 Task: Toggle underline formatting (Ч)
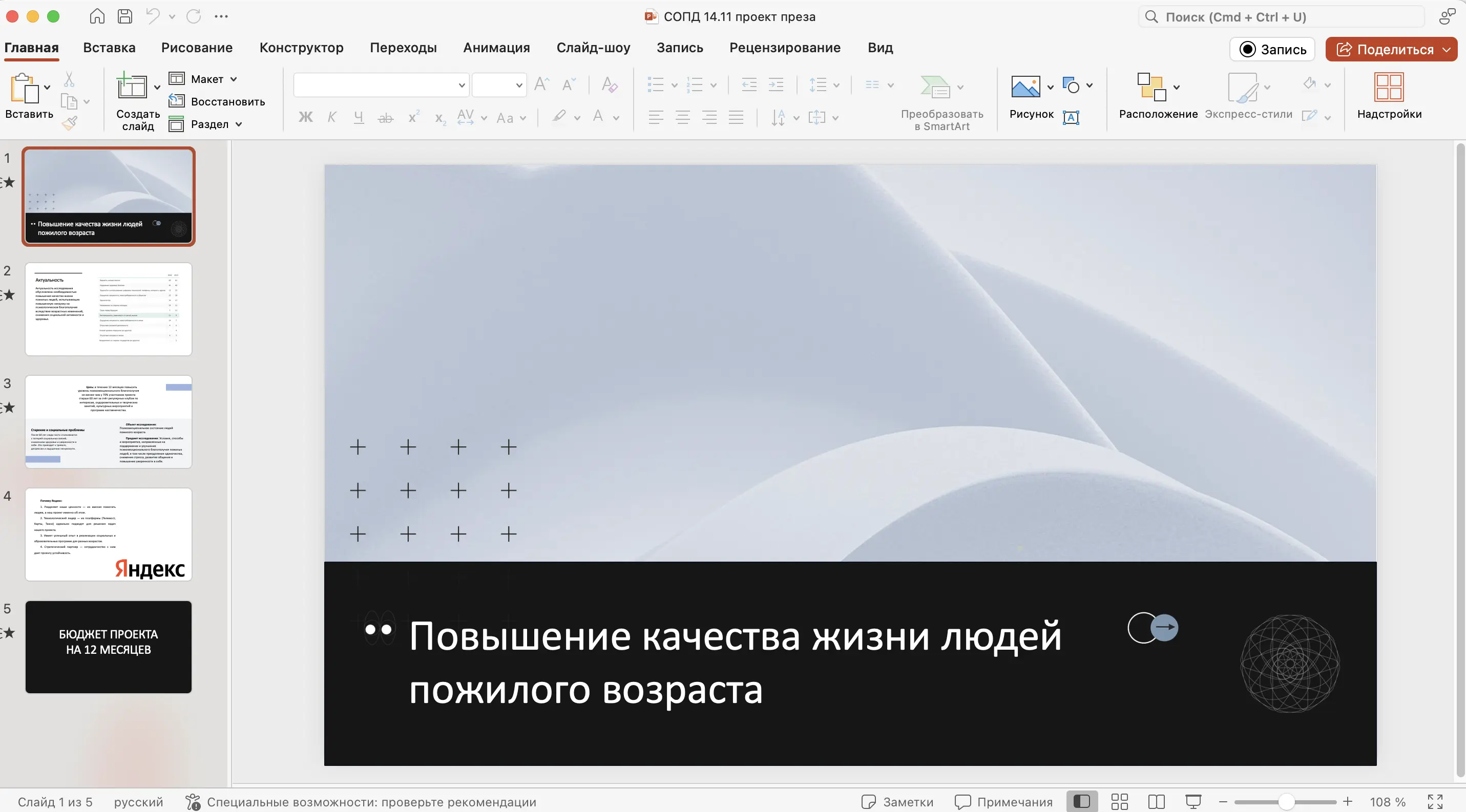coord(358,117)
